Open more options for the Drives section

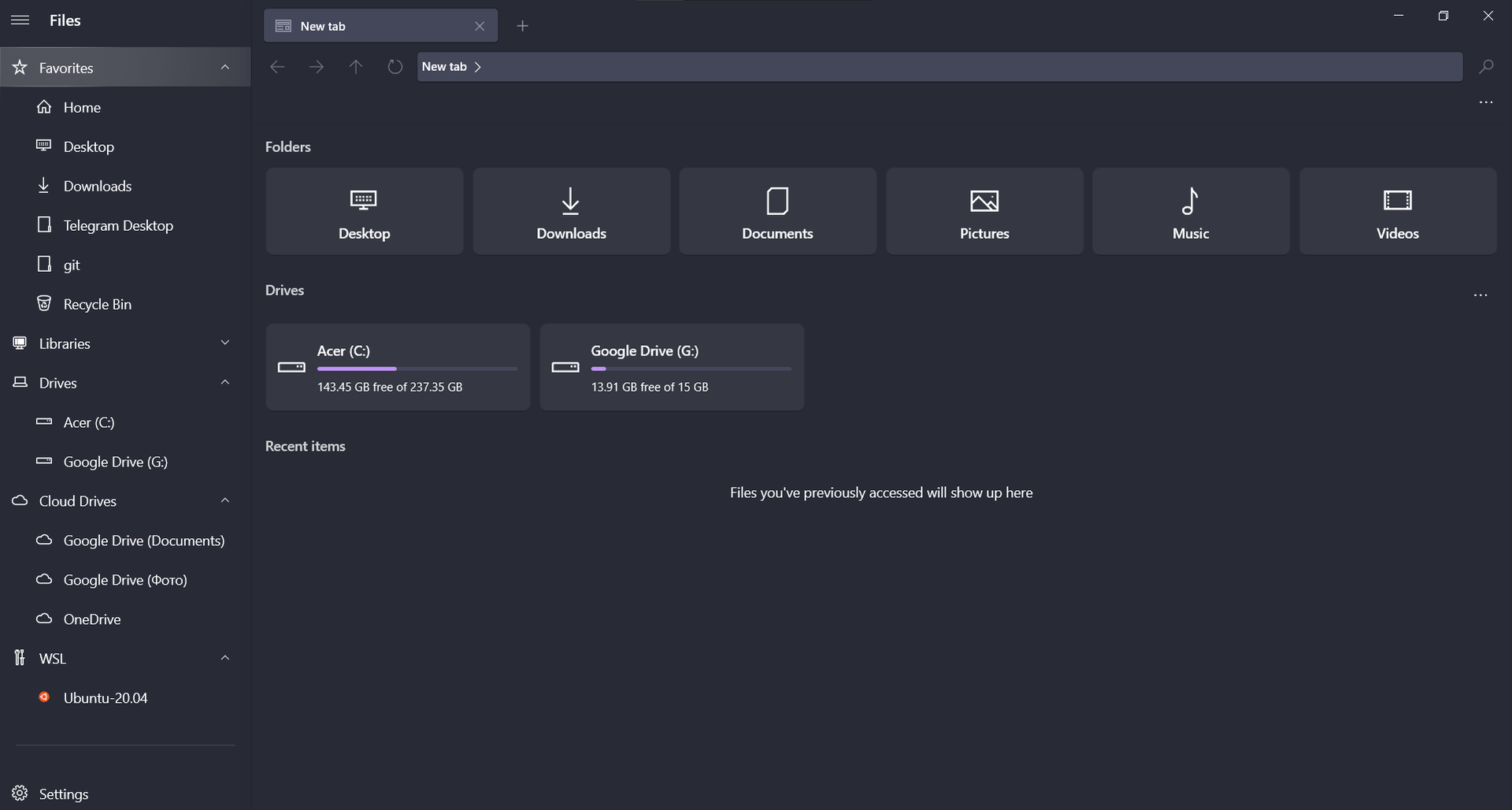1480,295
